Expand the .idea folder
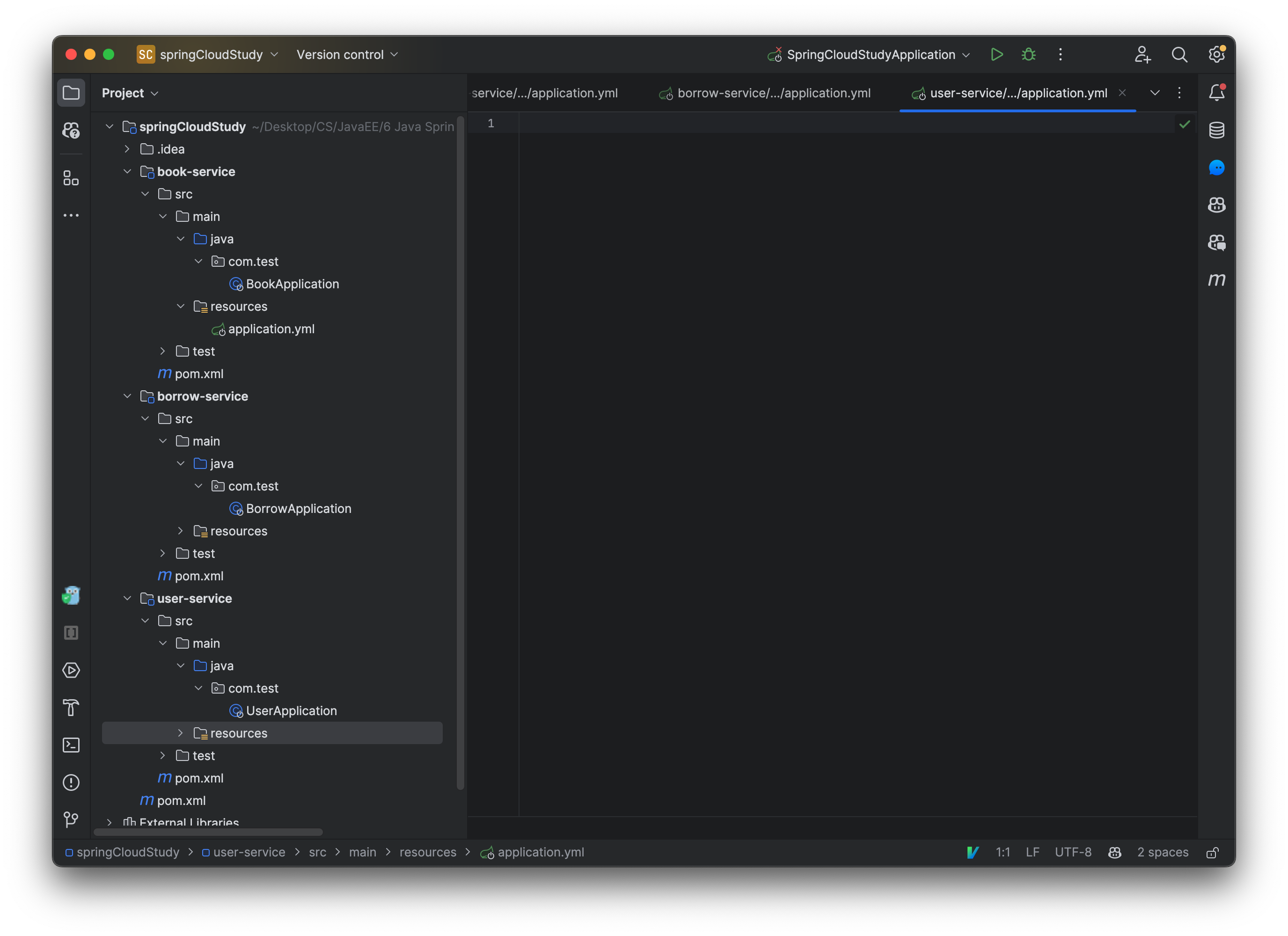The height and width of the screenshot is (936, 1288). 127,149
